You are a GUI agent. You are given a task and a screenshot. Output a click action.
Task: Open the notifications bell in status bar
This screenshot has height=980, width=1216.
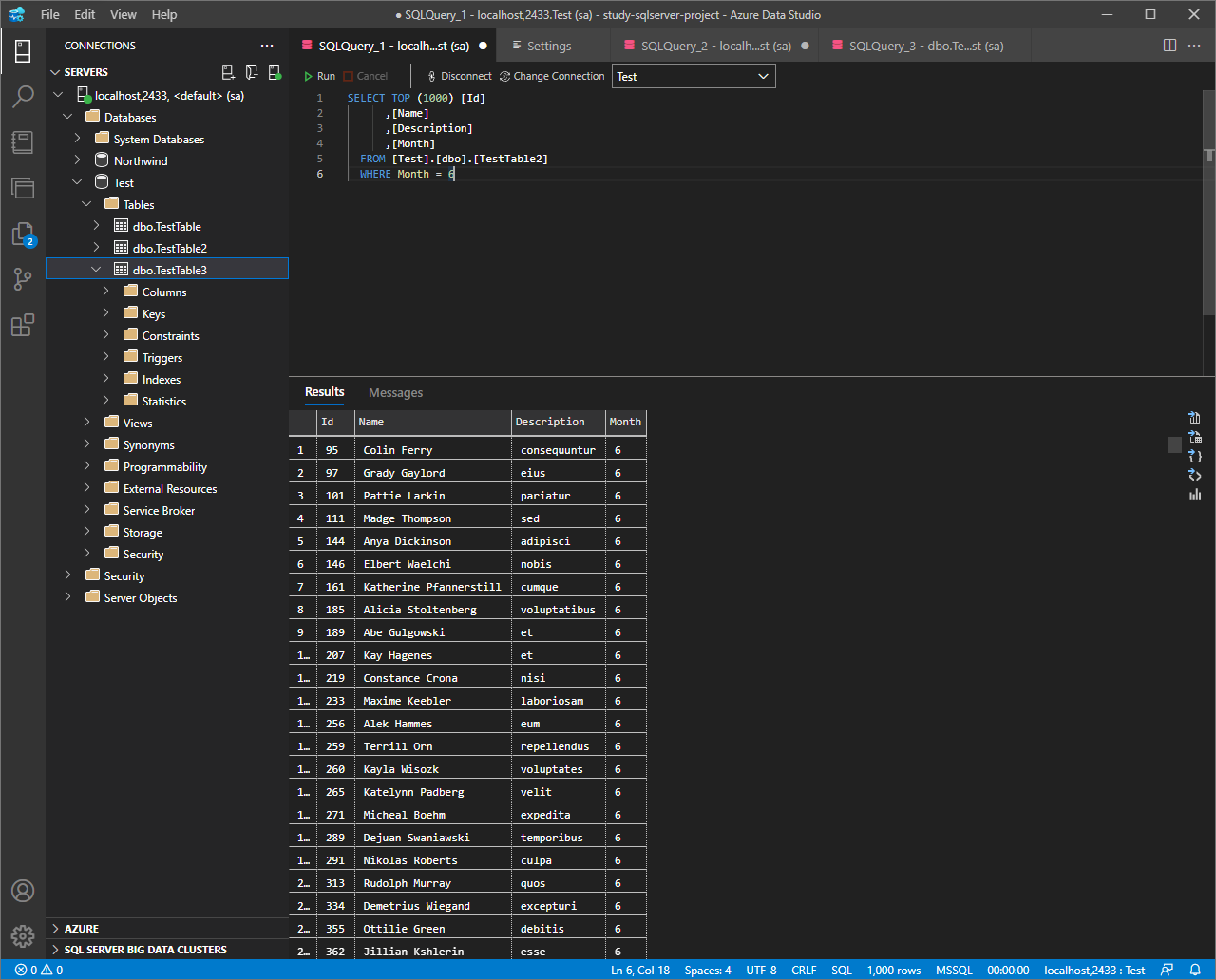(x=1195, y=971)
